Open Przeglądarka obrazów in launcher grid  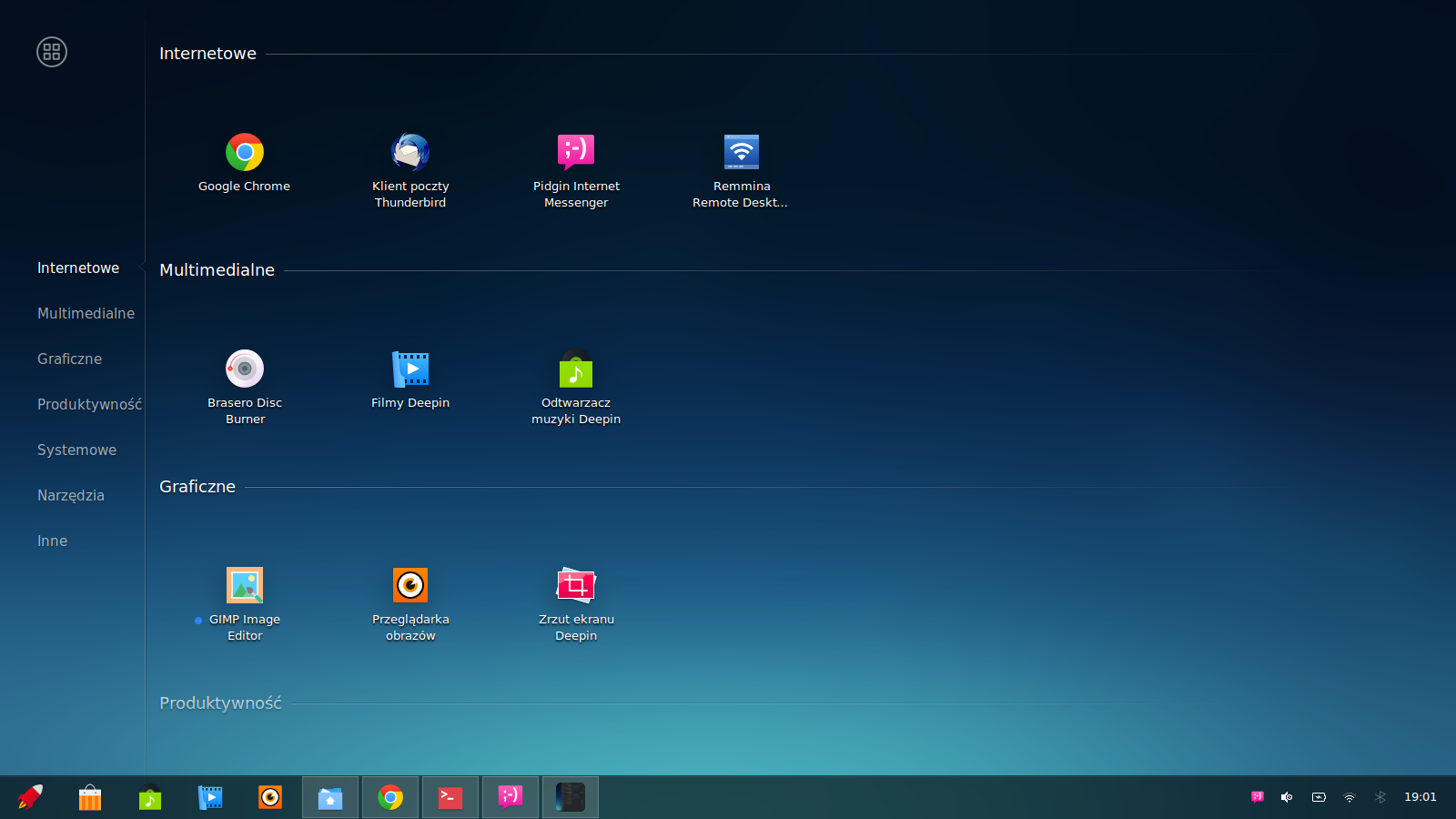[x=410, y=585]
